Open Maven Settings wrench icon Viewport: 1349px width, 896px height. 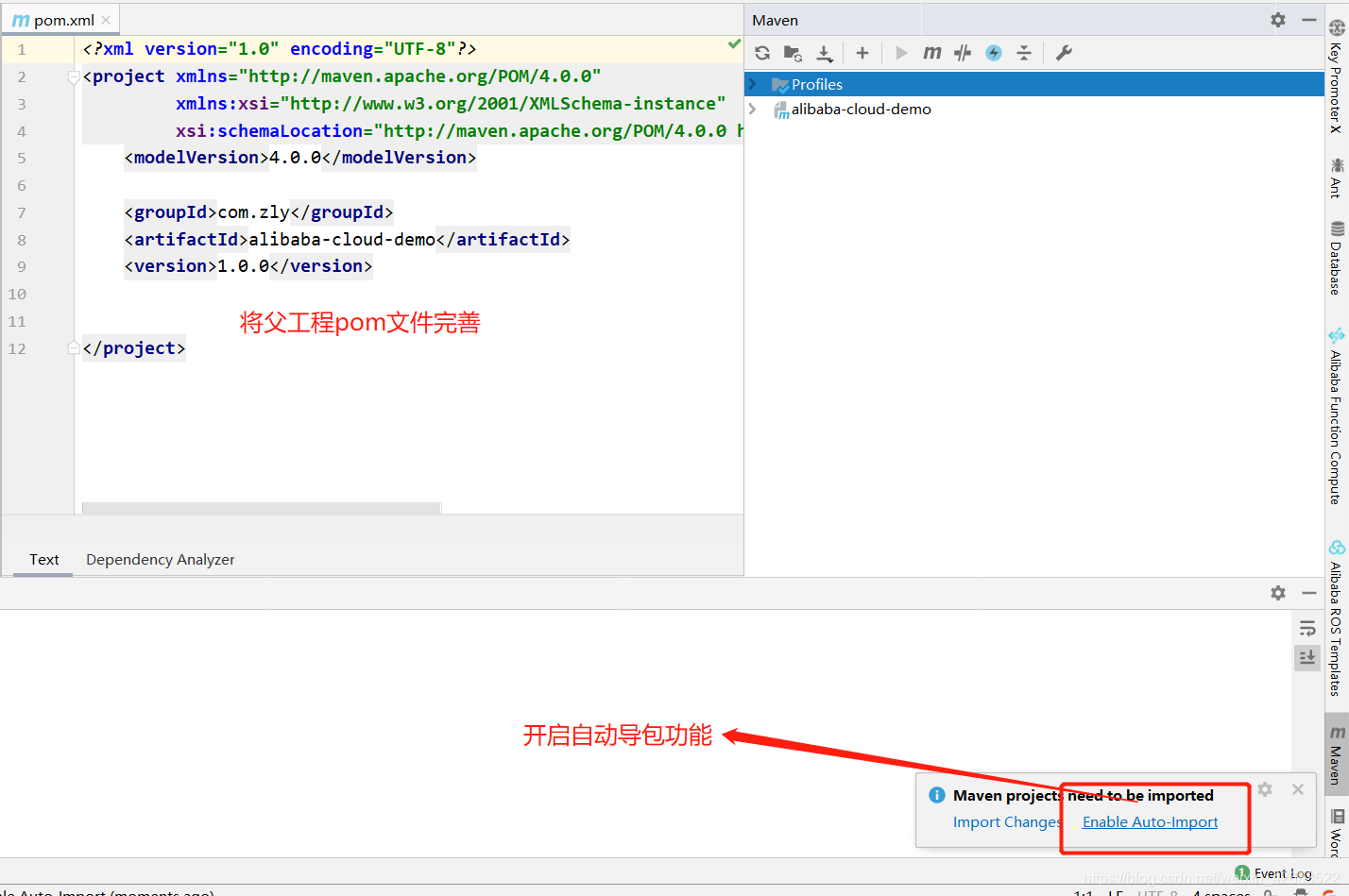[x=1064, y=53]
